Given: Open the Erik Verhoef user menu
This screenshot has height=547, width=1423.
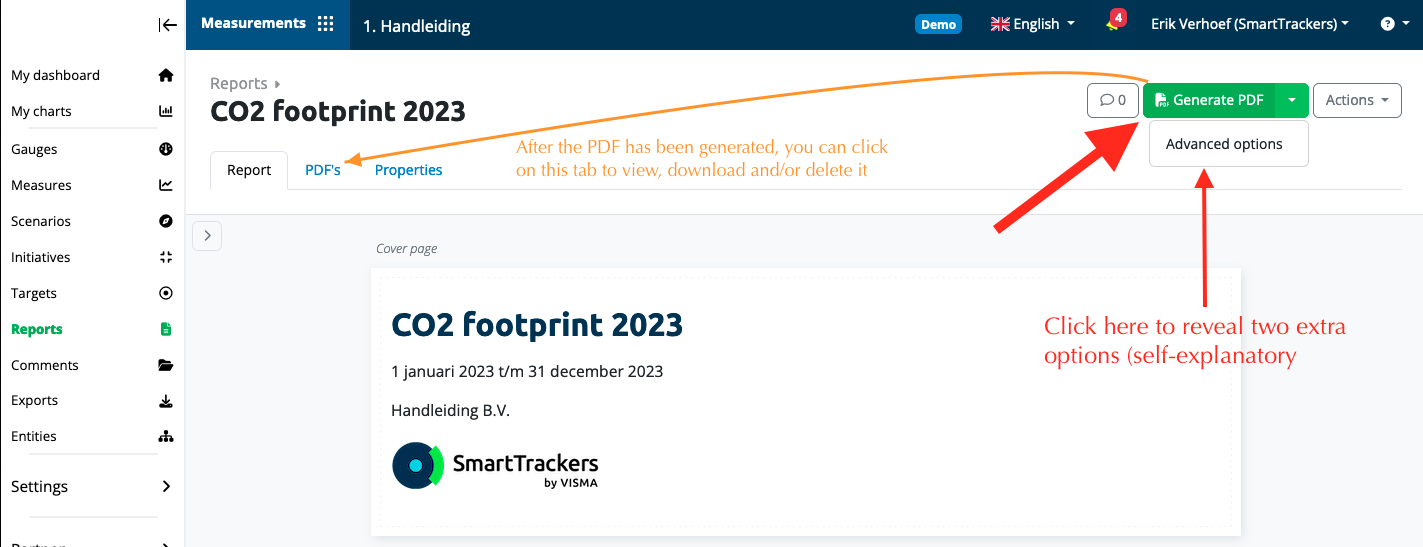Looking at the screenshot, I should coord(1250,24).
